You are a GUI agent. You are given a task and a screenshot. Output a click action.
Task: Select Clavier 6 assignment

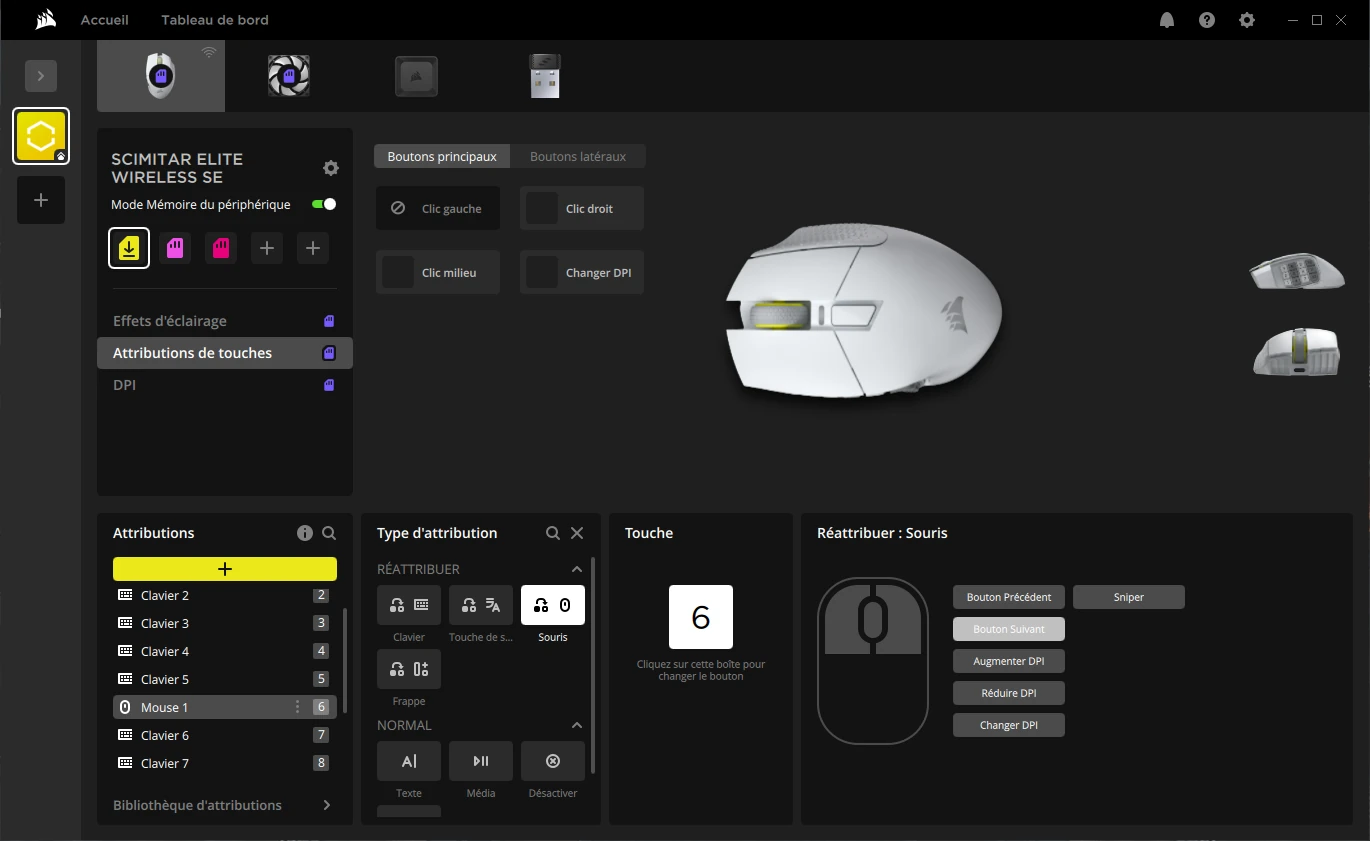click(225, 735)
